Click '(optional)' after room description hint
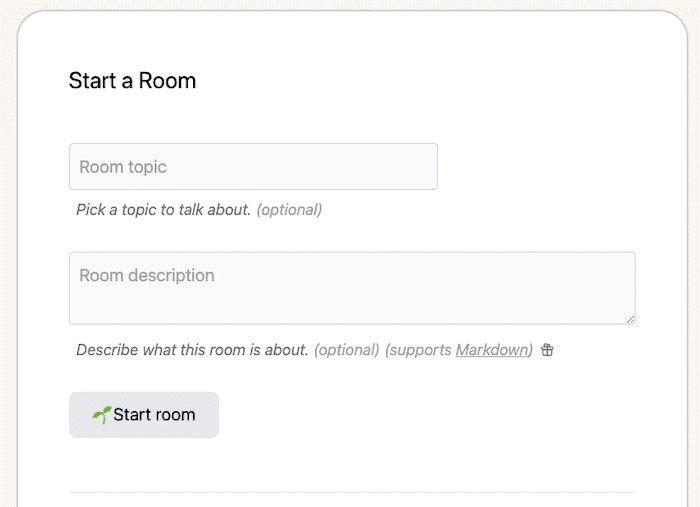This screenshot has width=700, height=507. click(346, 350)
